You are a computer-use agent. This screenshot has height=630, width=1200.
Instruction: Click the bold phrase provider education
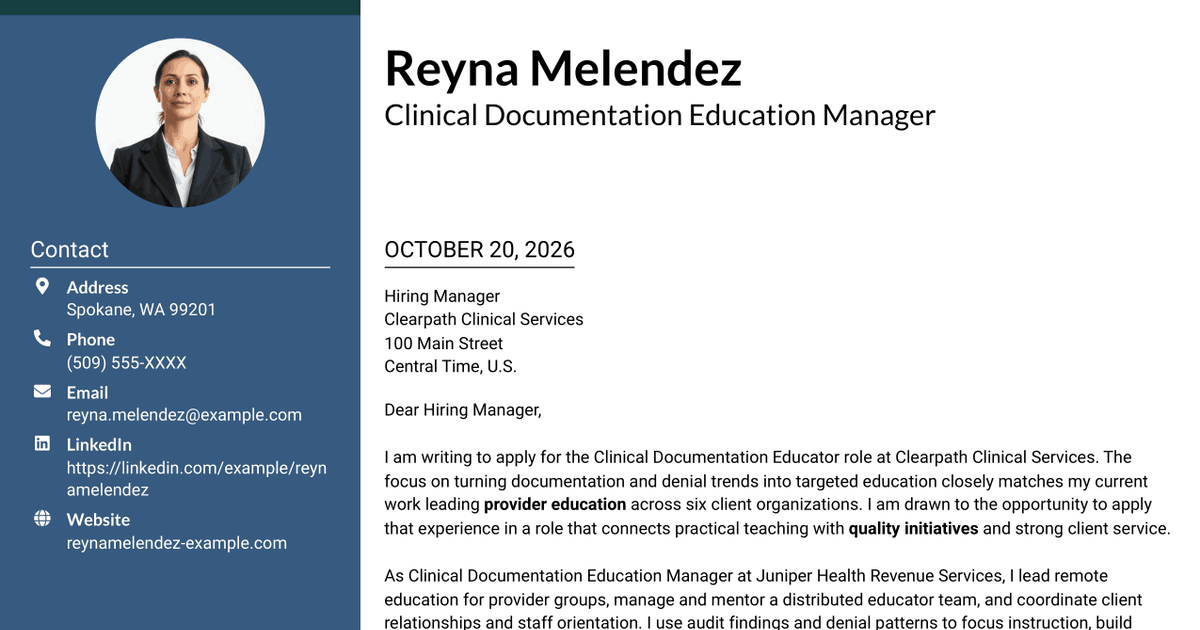coord(555,504)
